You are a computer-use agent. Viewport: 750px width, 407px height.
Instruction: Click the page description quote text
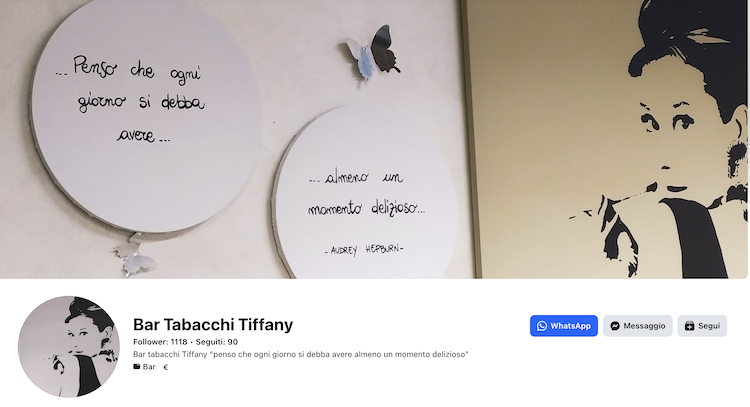(301, 354)
